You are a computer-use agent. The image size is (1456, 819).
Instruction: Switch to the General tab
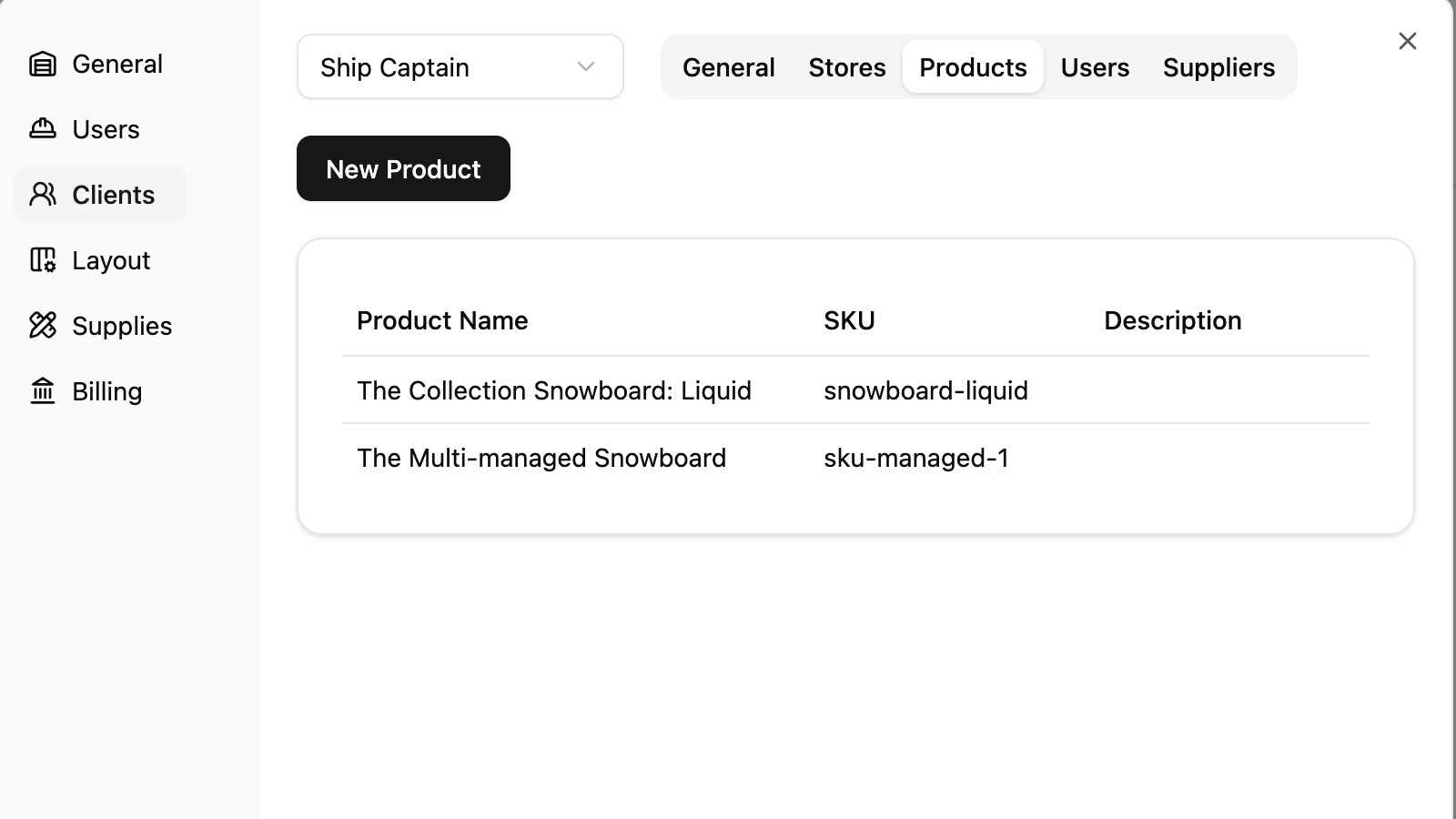click(728, 66)
